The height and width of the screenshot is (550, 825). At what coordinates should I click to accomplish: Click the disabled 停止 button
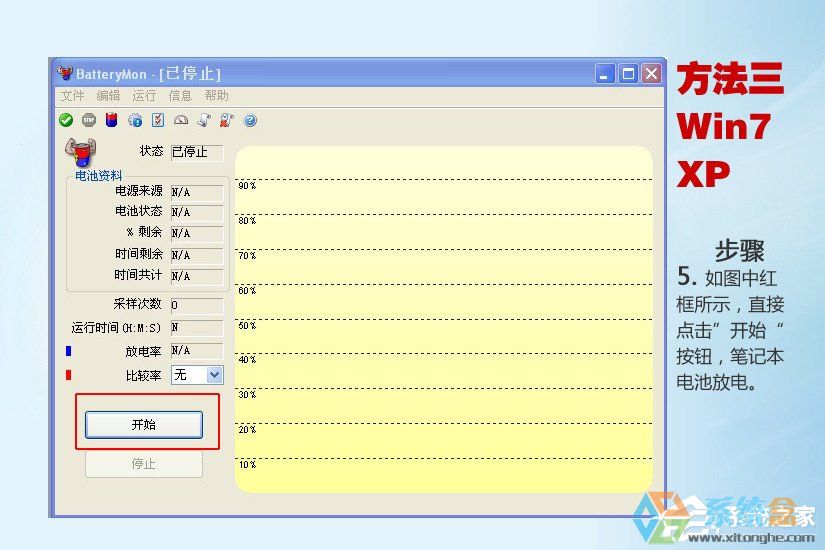point(144,464)
